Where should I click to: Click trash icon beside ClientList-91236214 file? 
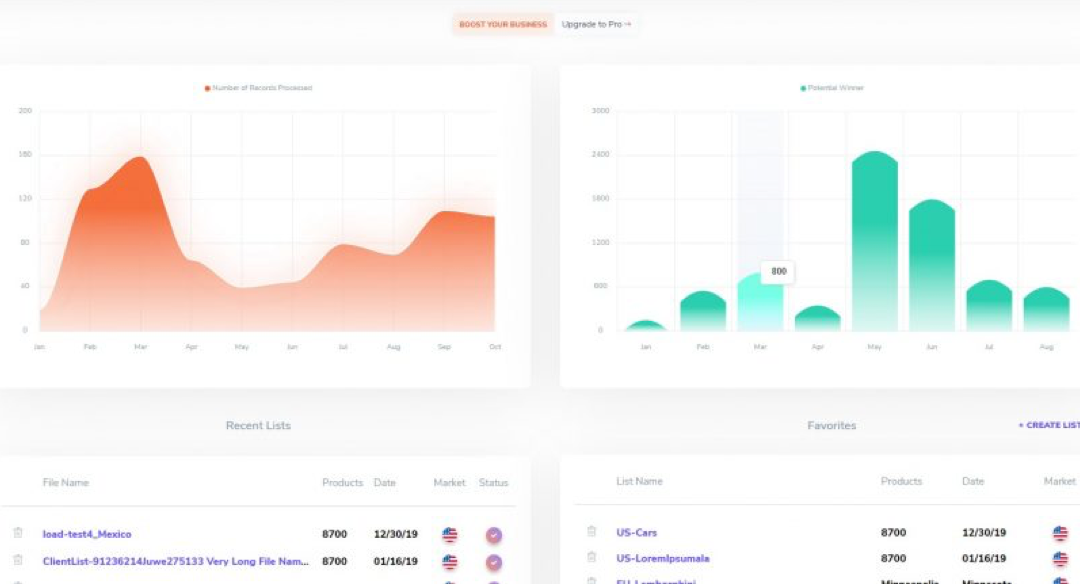18,561
